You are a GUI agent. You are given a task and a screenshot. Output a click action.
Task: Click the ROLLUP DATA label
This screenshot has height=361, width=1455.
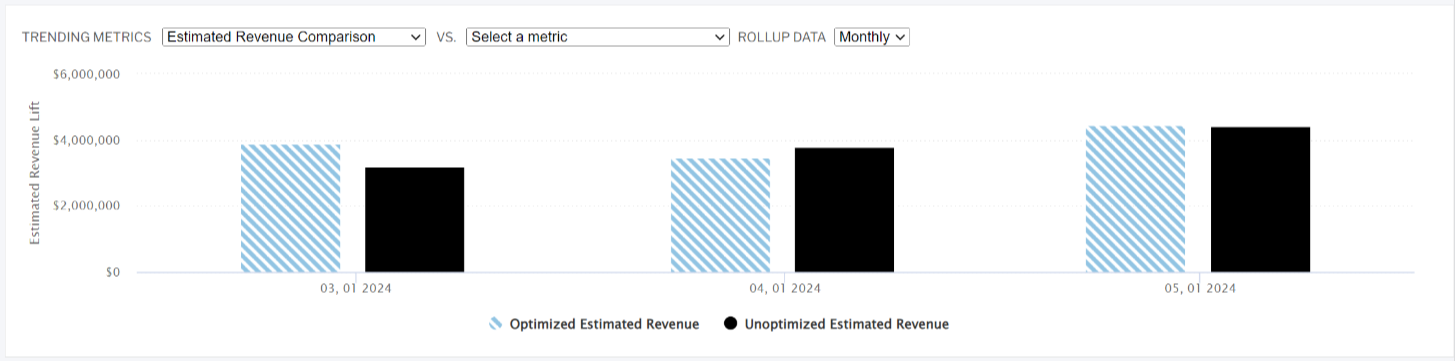coord(782,37)
